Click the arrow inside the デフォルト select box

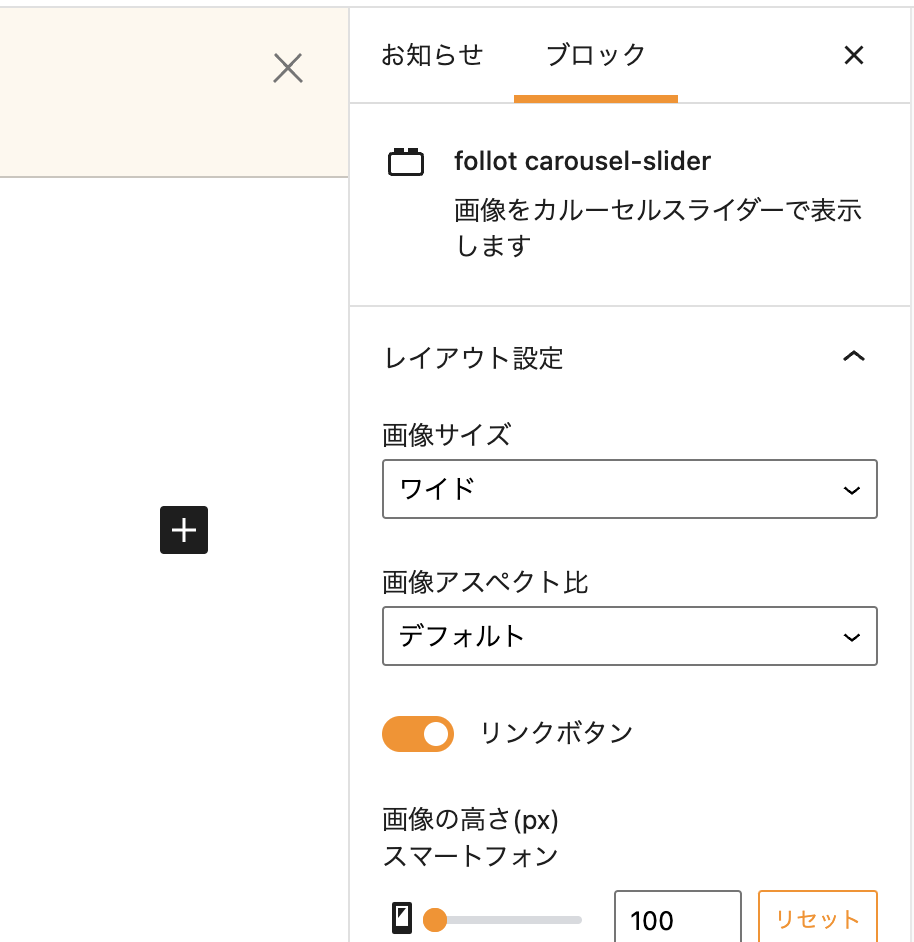click(851, 637)
